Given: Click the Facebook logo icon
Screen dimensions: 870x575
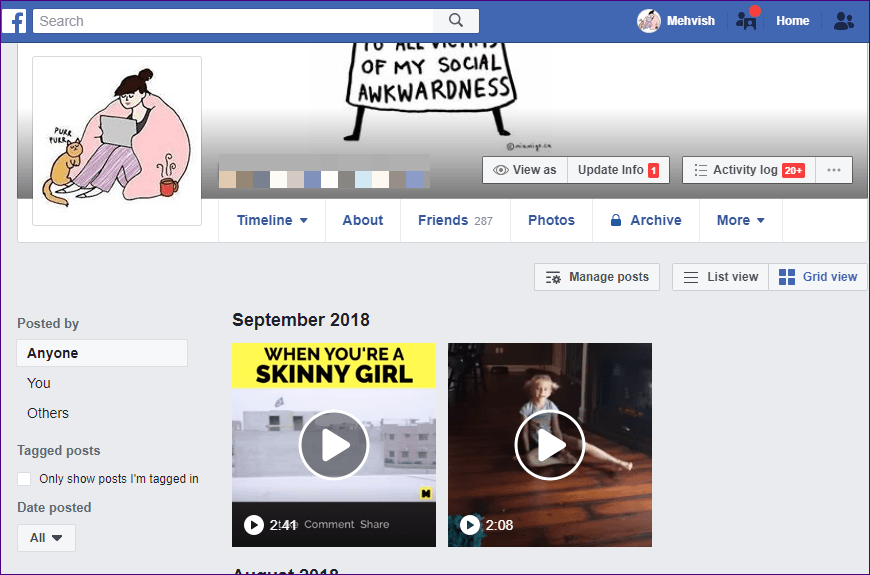Looking at the screenshot, I should click(x=14, y=21).
